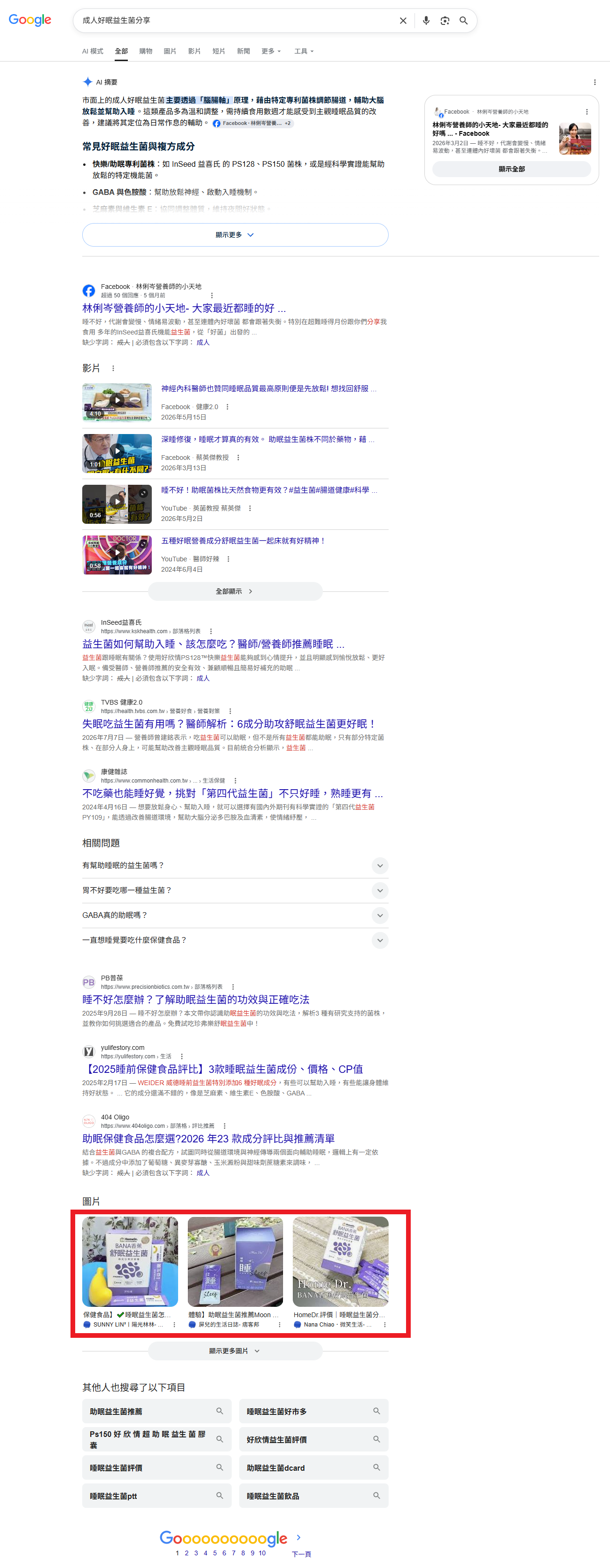Expand question GABA真的助眠嗎？
The width and height of the screenshot is (610, 1568).
(x=235, y=916)
